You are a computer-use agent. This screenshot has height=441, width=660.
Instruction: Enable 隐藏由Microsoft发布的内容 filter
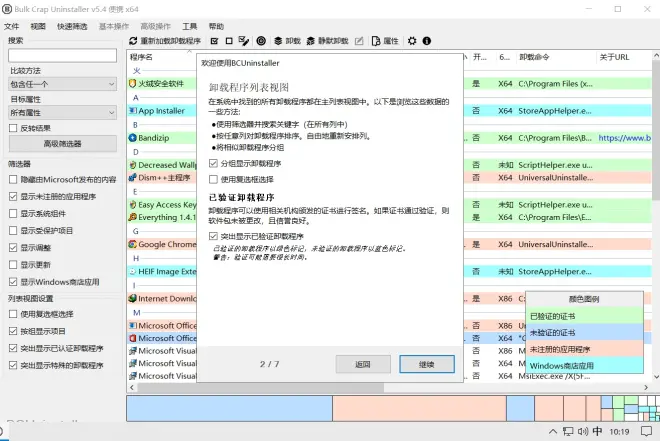[x=13, y=180]
